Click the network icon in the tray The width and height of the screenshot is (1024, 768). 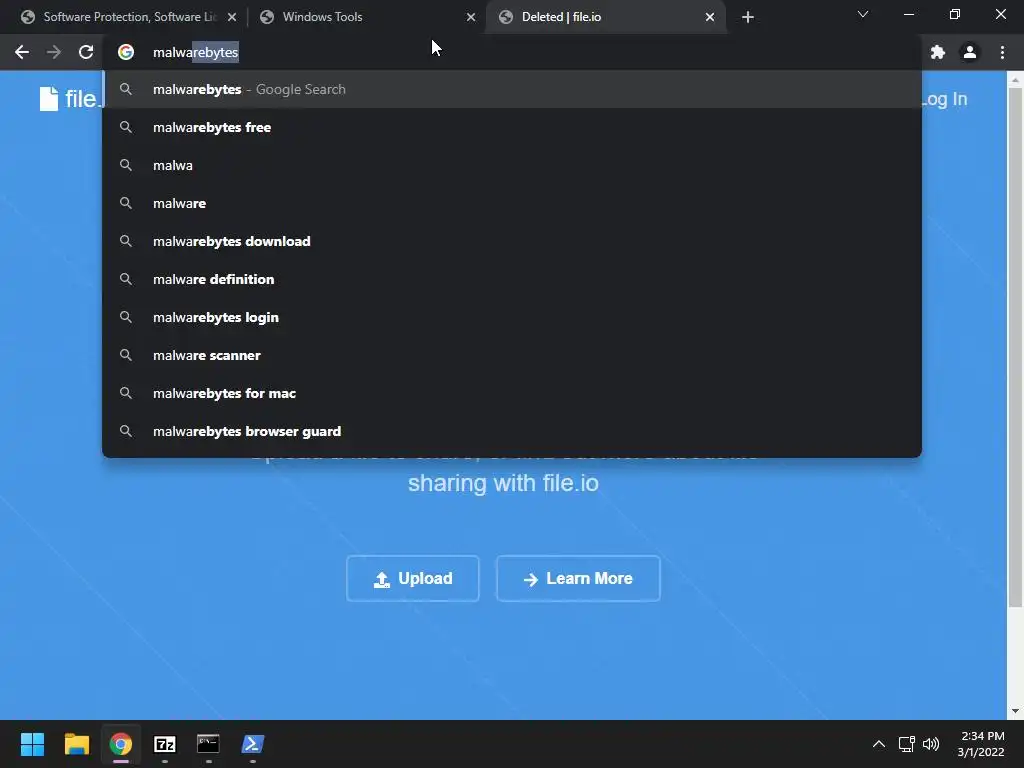[906, 744]
